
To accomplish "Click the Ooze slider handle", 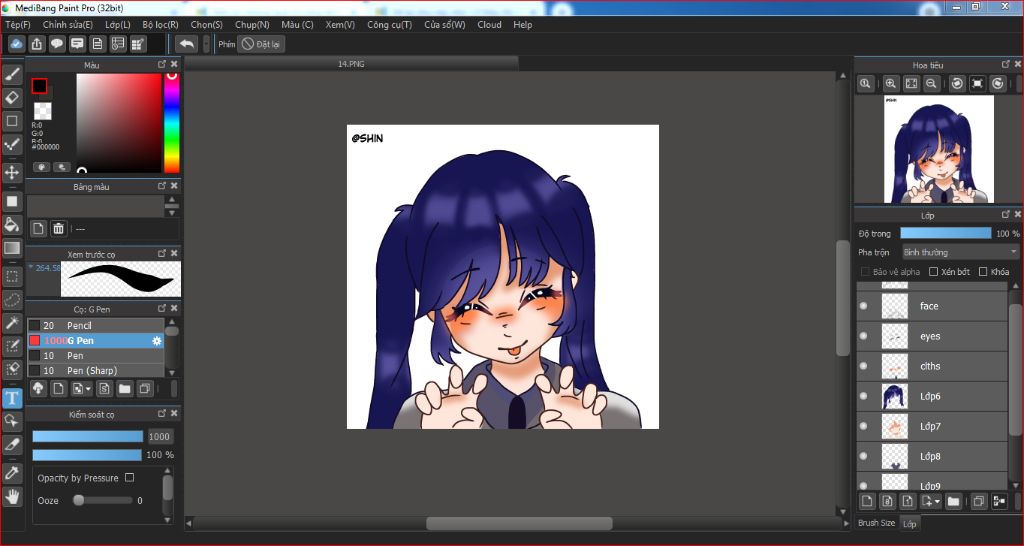I will pyautogui.click(x=78, y=500).
